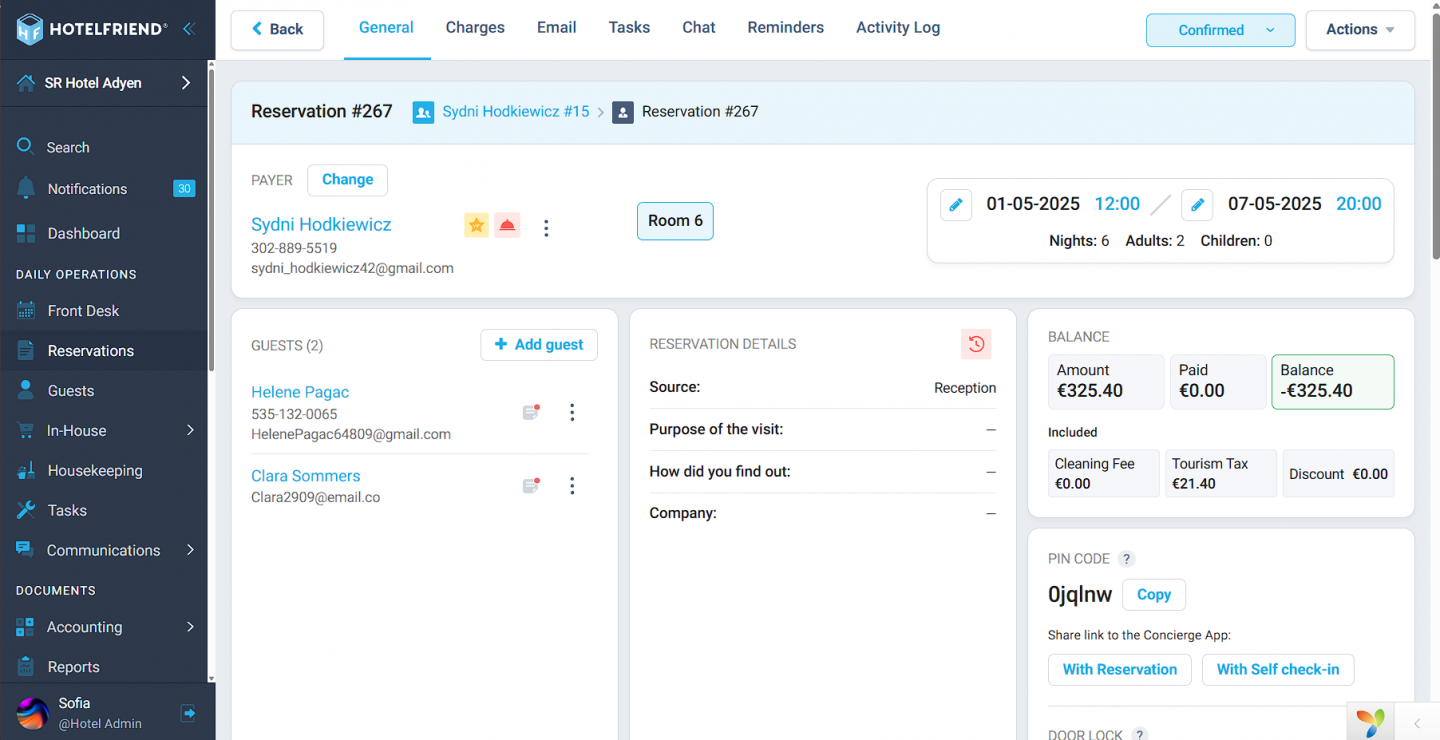Click Sydni Hodkiewicz #15 breadcrumb link
The width and height of the screenshot is (1440, 740).
point(516,112)
